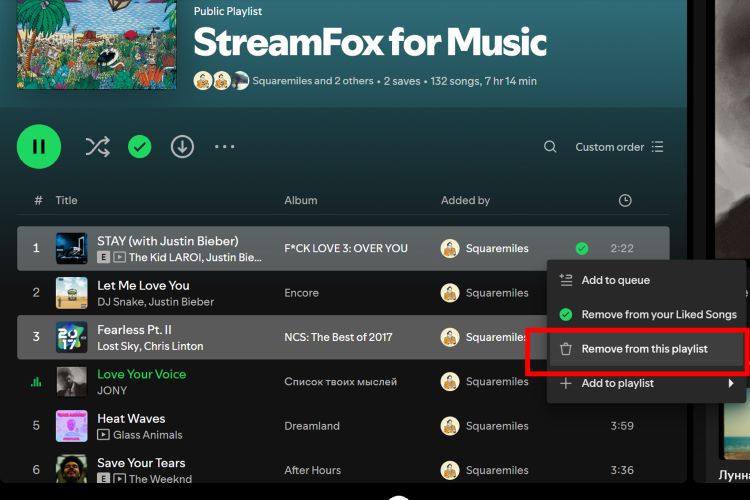The width and height of the screenshot is (750, 500).
Task: Choose Remove from this playlist
Action: click(646, 349)
